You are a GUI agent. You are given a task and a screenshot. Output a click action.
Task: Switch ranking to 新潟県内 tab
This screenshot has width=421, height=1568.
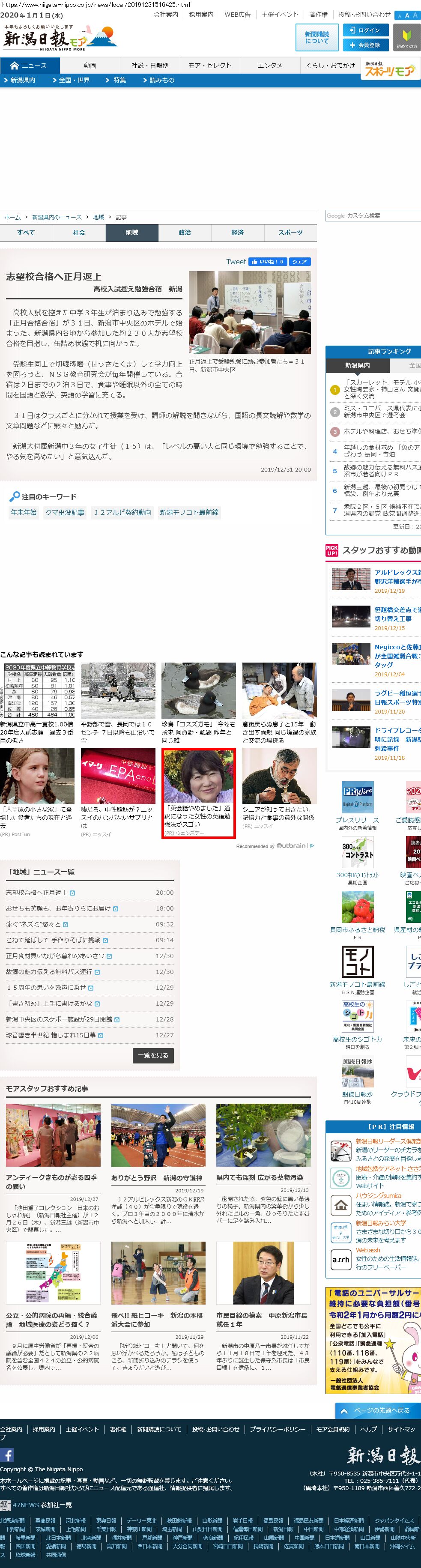pyautogui.click(x=357, y=365)
